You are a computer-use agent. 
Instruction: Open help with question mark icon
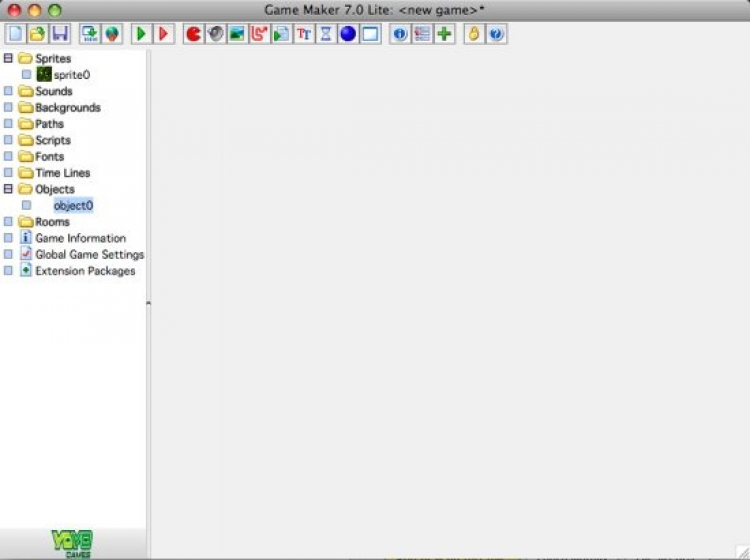click(x=496, y=34)
